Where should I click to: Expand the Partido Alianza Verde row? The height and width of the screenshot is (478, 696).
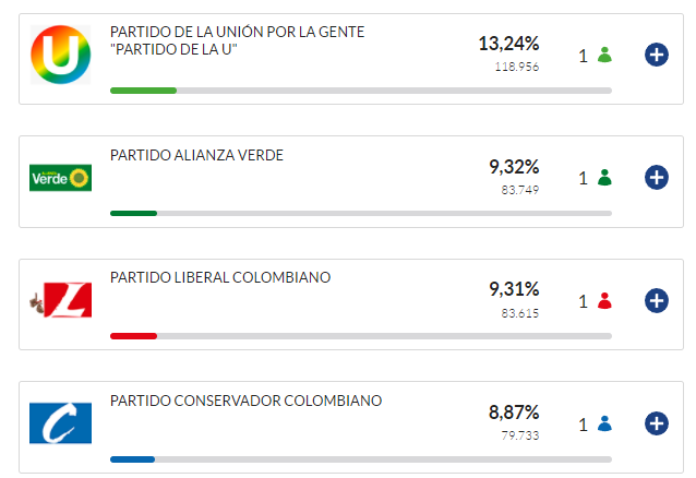(x=656, y=178)
